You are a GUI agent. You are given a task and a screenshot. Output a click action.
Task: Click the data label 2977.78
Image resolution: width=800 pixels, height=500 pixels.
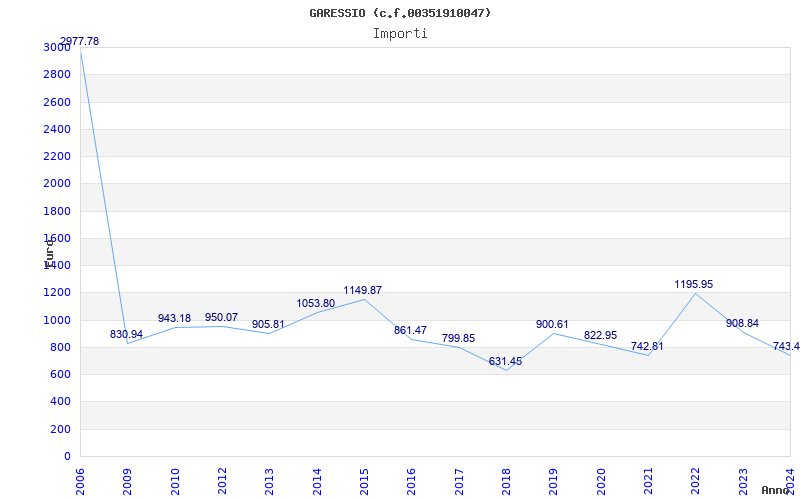click(80, 41)
